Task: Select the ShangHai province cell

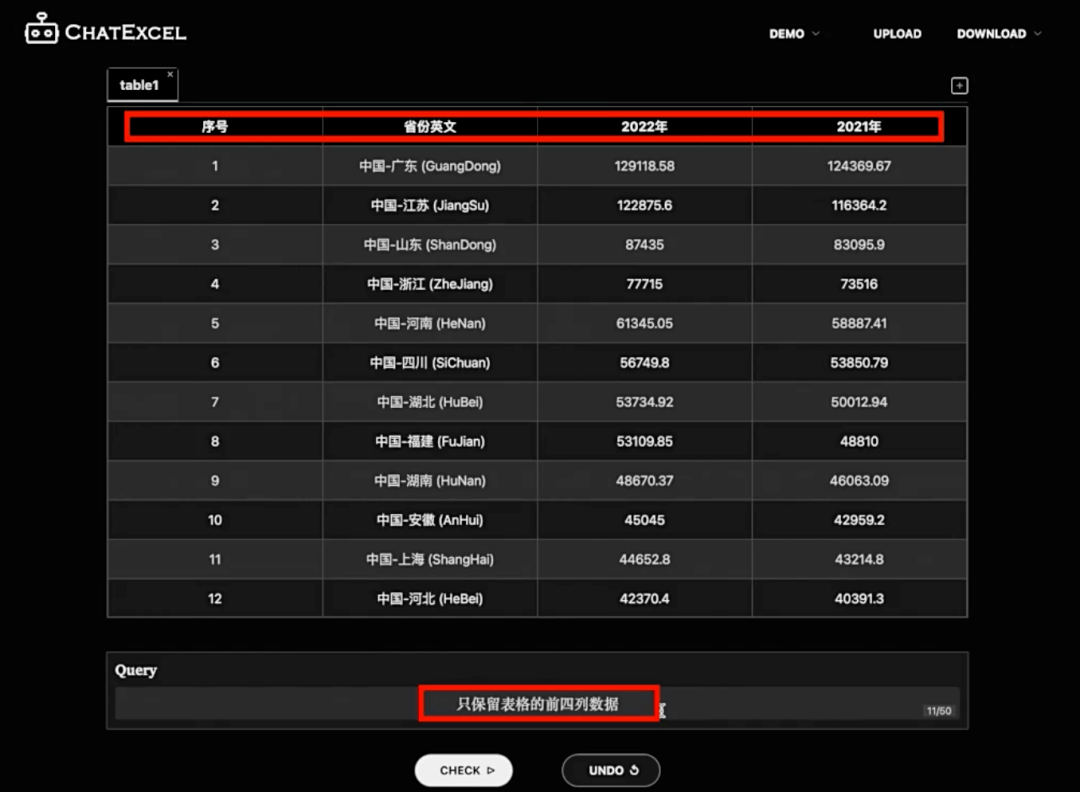Action: [x=430, y=559]
